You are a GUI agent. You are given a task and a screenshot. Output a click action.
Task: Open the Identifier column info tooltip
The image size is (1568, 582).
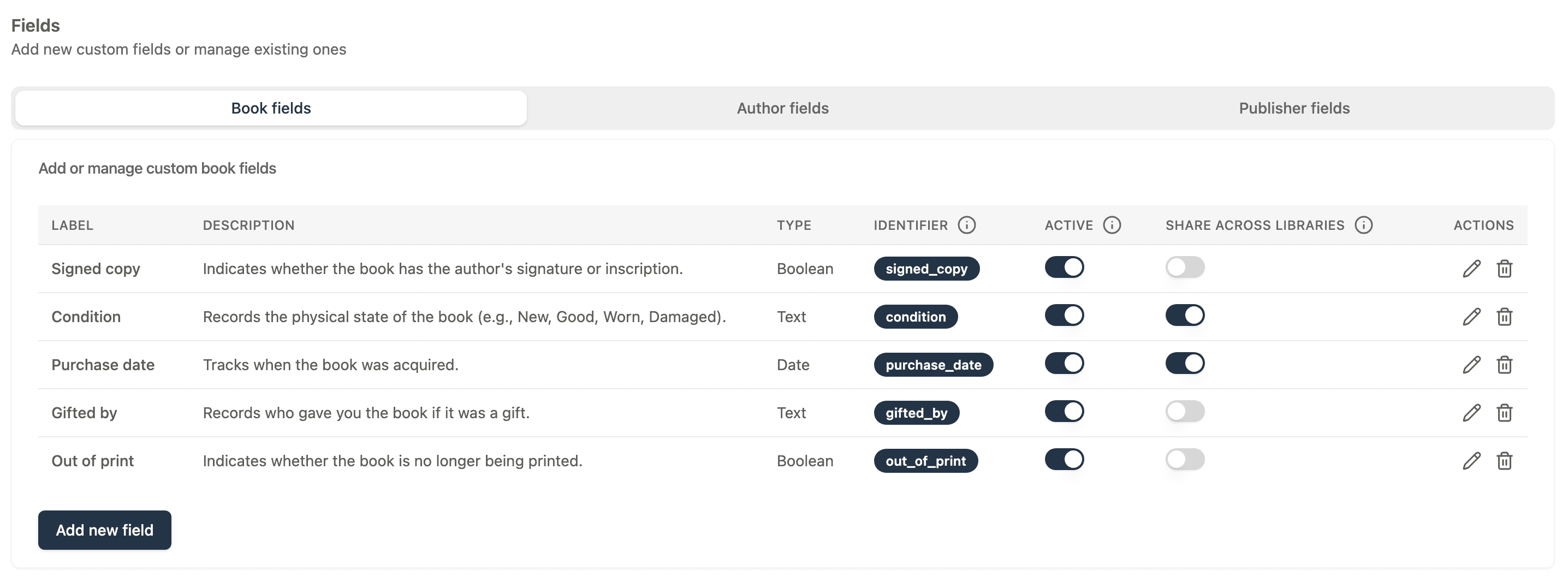tap(967, 224)
